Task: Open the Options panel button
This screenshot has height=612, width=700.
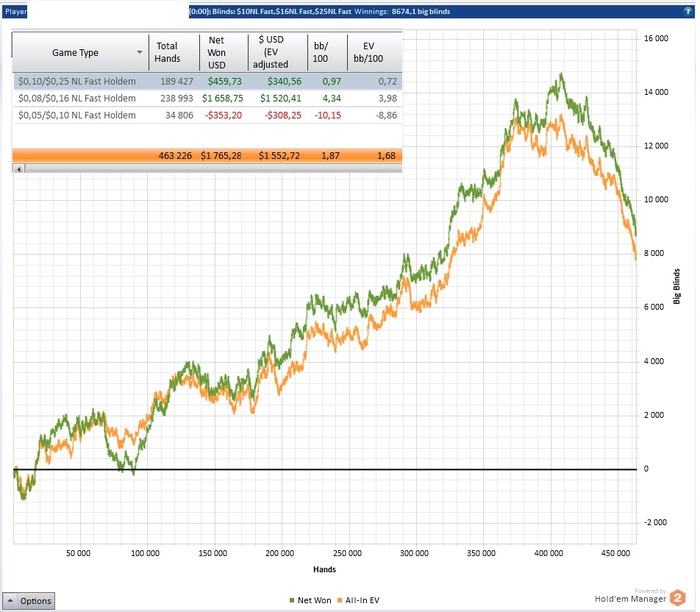Action: pyautogui.click(x=29, y=601)
